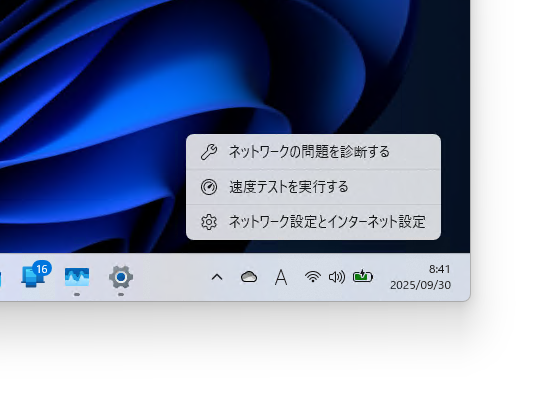Click the speaker volume tray icon
Viewport: 540px width, 405px height.
[337, 277]
